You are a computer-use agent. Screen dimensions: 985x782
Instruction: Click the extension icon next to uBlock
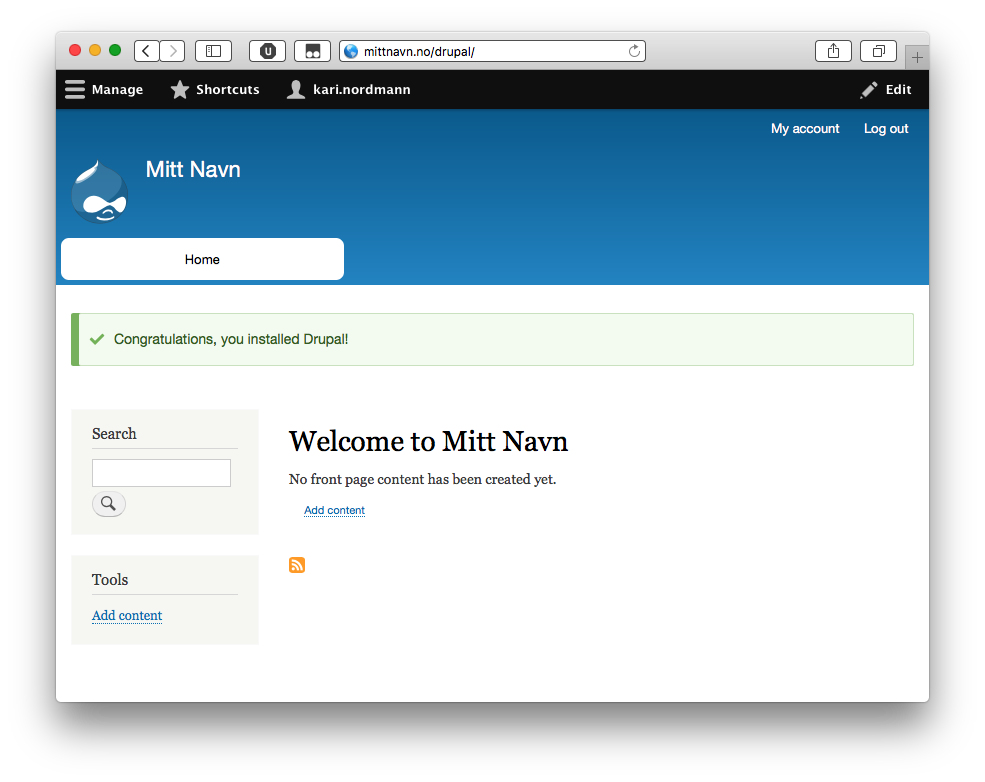coord(313,51)
